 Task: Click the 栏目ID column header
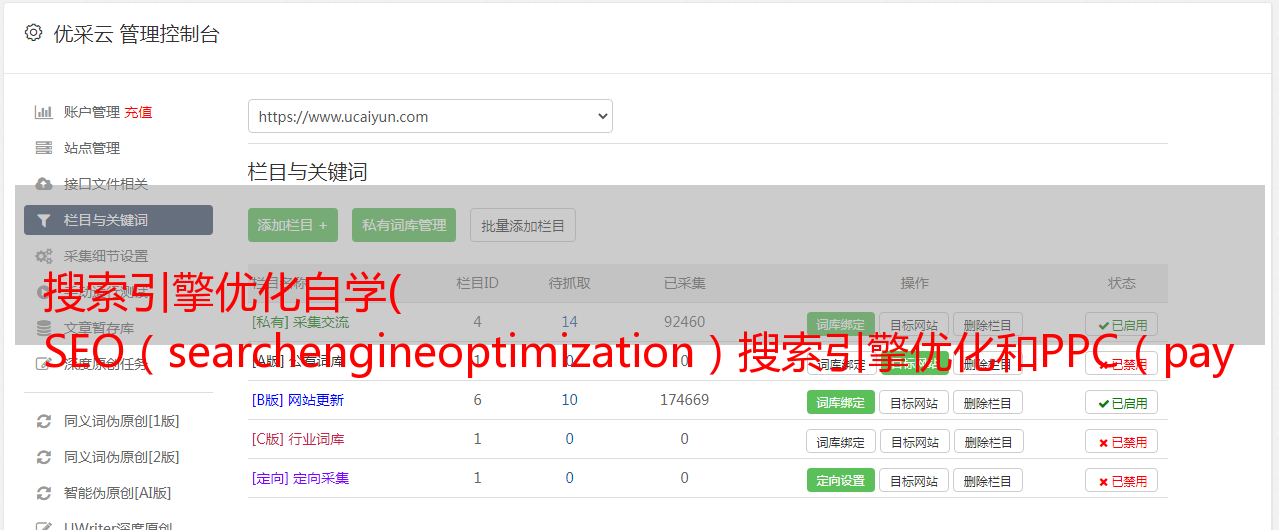pyautogui.click(x=477, y=283)
